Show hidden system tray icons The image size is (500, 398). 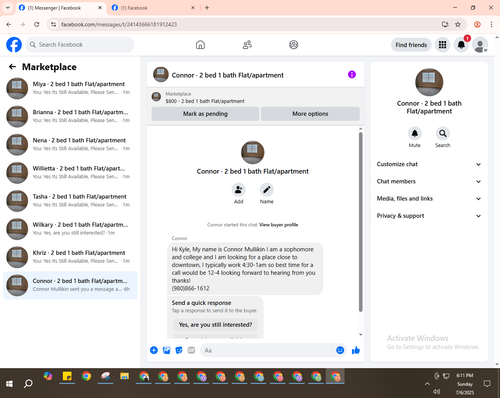click(427, 384)
